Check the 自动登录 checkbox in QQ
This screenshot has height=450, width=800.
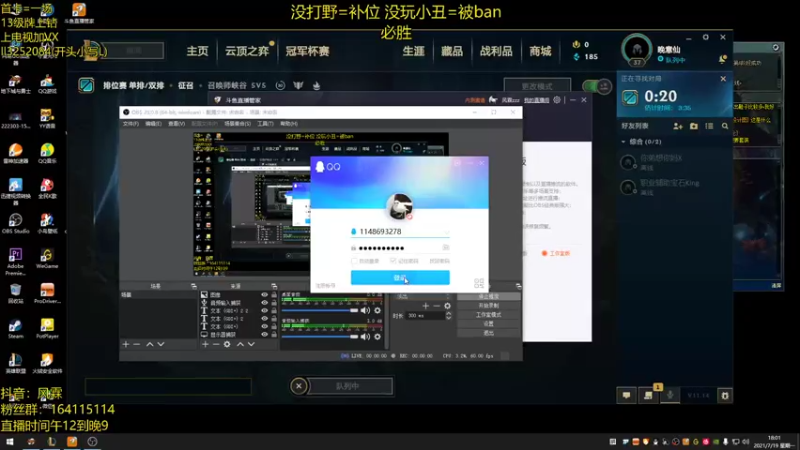tap(354, 261)
